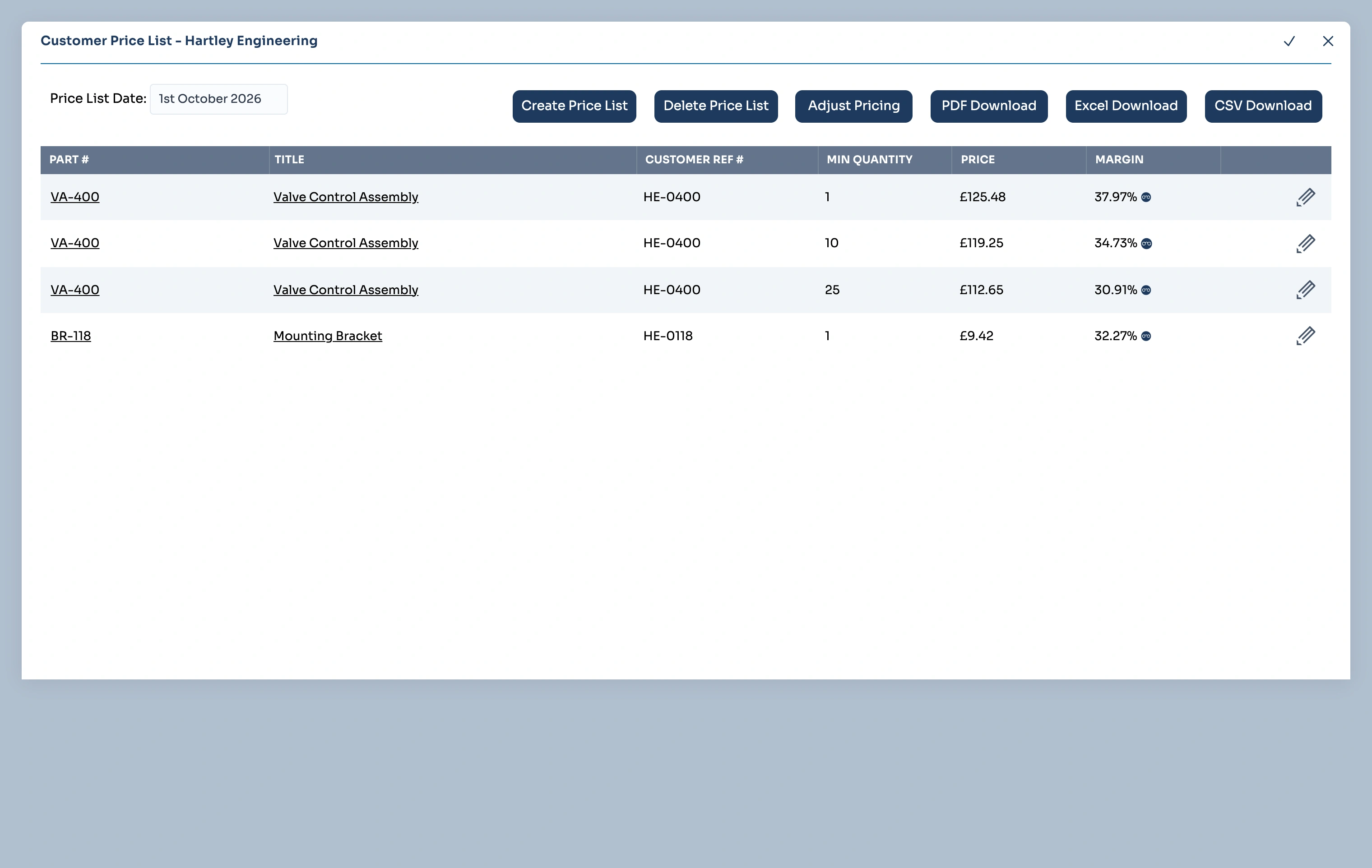1372x868 pixels.
Task: Open VA-400 part link in min quantity 1 row
Action: (x=74, y=197)
